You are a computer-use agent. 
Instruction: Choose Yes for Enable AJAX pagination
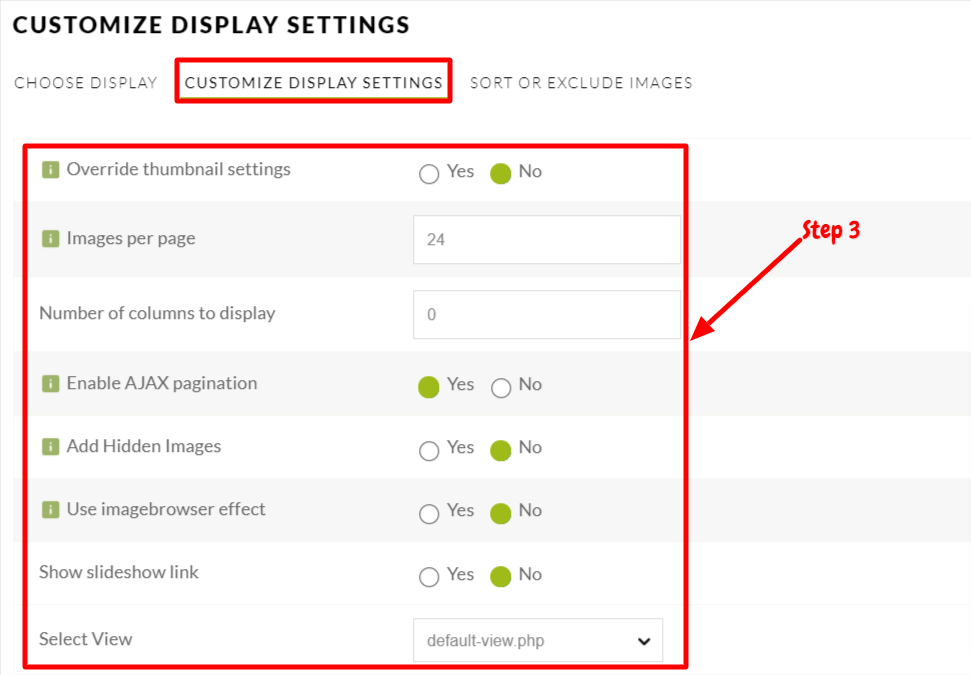click(x=429, y=388)
